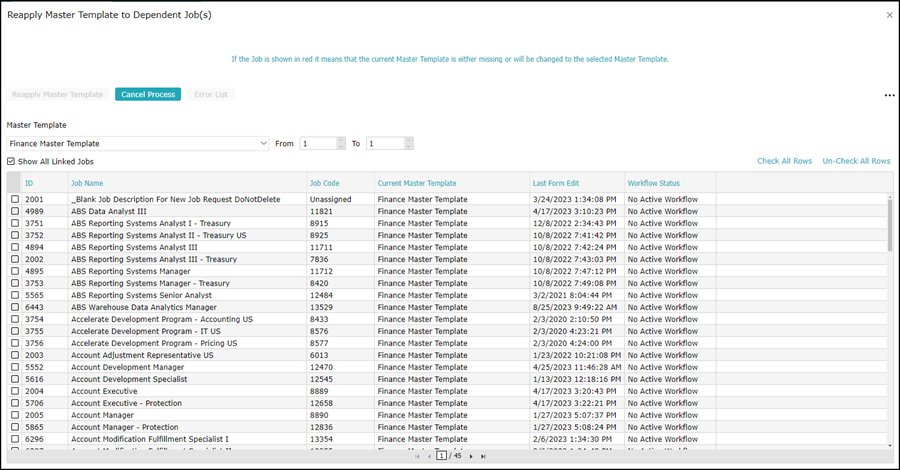Click the Workflow Status column header
900x470 pixels.
pyautogui.click(x=653, y=183)
